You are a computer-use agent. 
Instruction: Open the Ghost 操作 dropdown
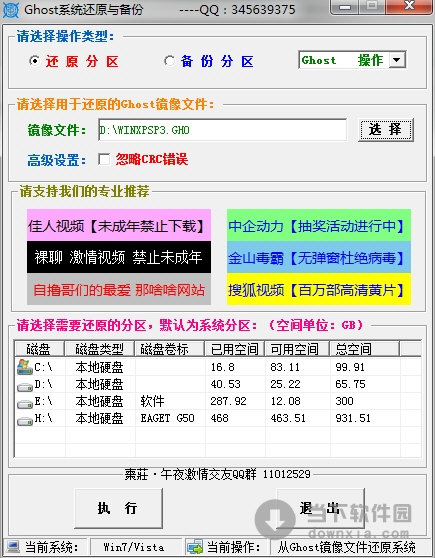tap(397, 60)
